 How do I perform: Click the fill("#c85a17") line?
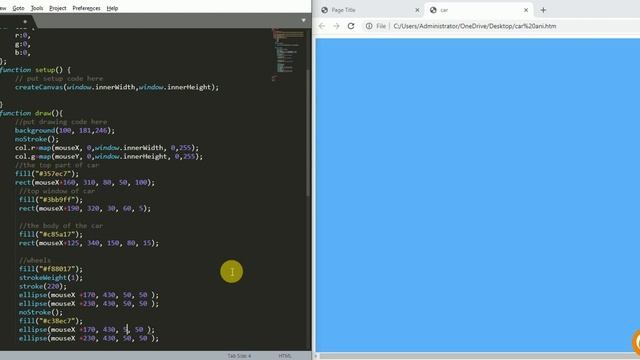click(x=51, y=234)
